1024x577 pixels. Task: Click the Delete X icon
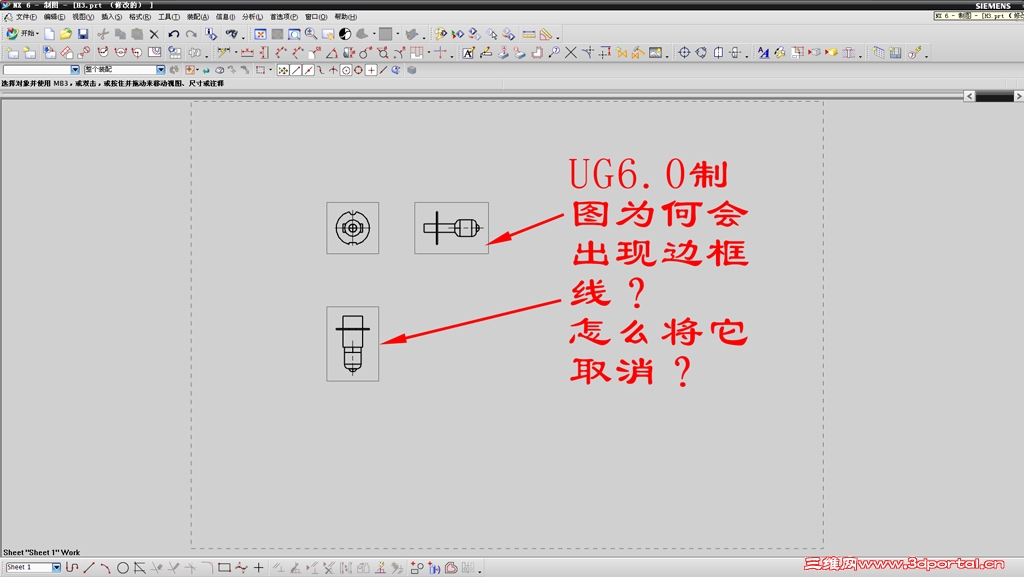coord(154,34)
